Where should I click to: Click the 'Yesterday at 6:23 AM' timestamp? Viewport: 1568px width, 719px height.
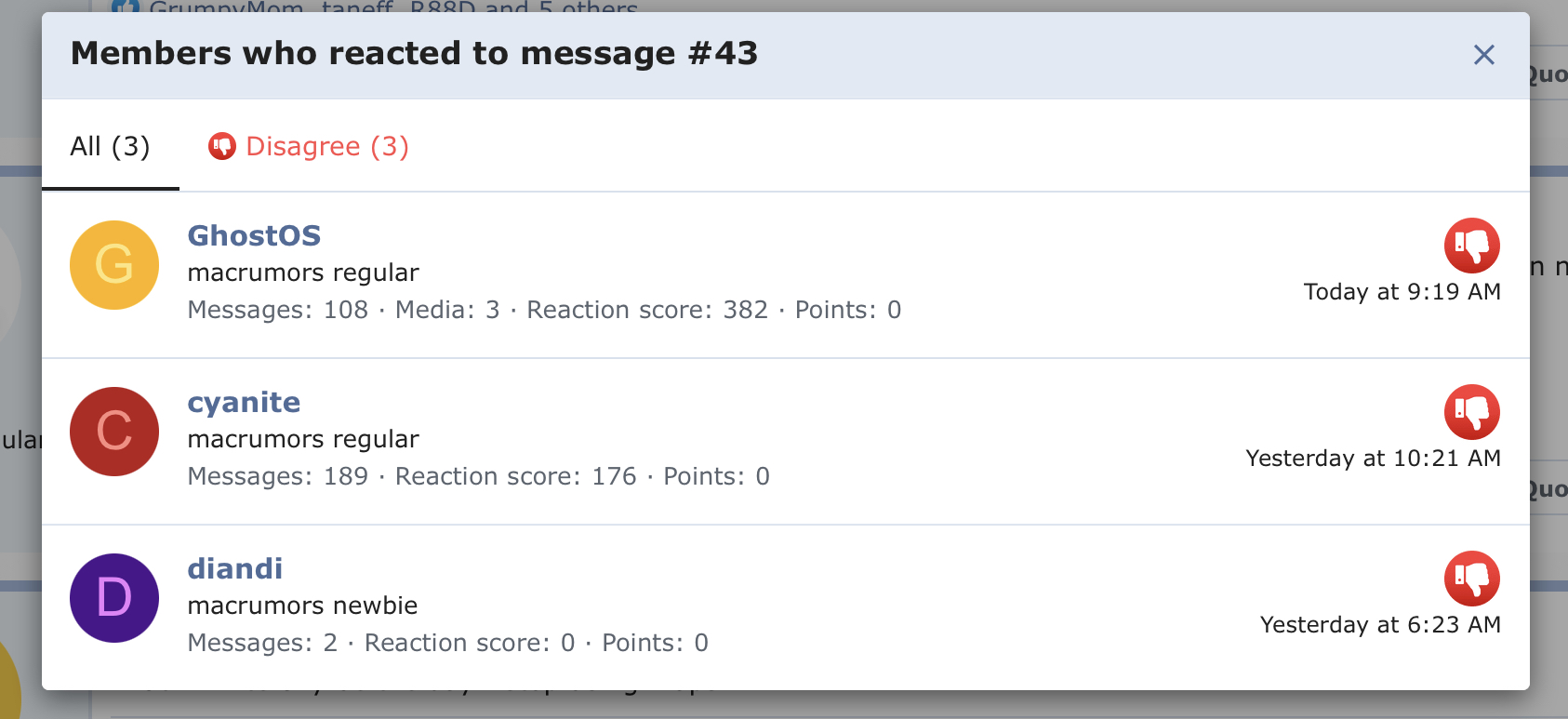coord(1380,625)
